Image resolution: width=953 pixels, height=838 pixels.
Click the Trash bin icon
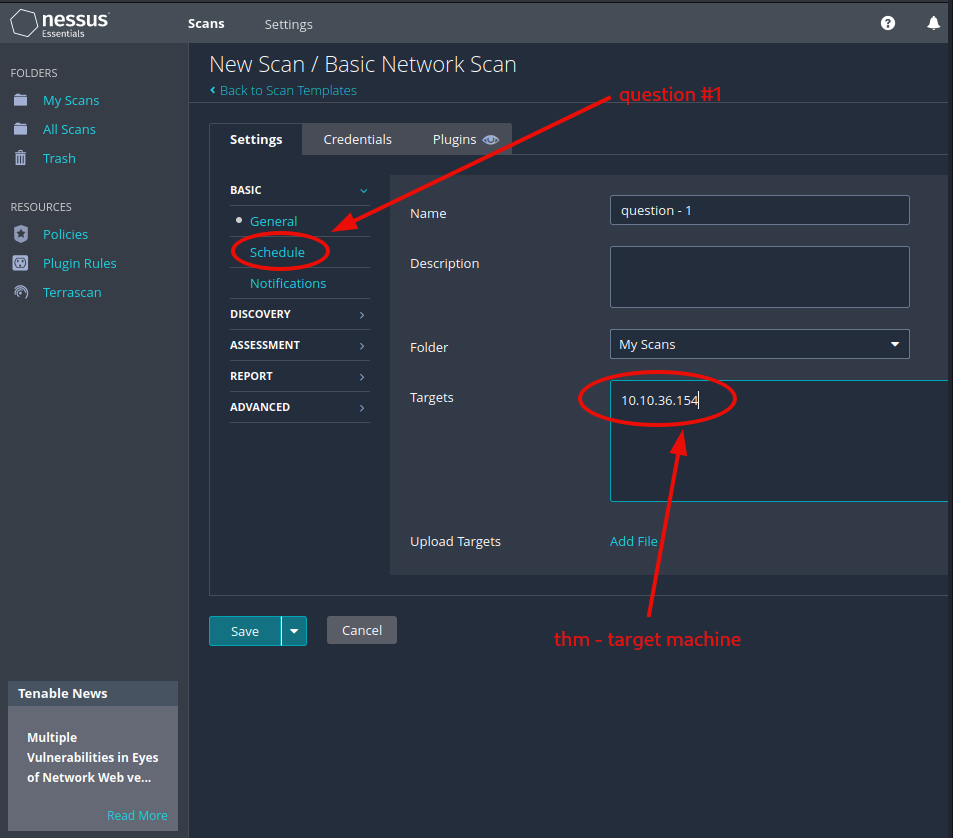tap(21, 158)
